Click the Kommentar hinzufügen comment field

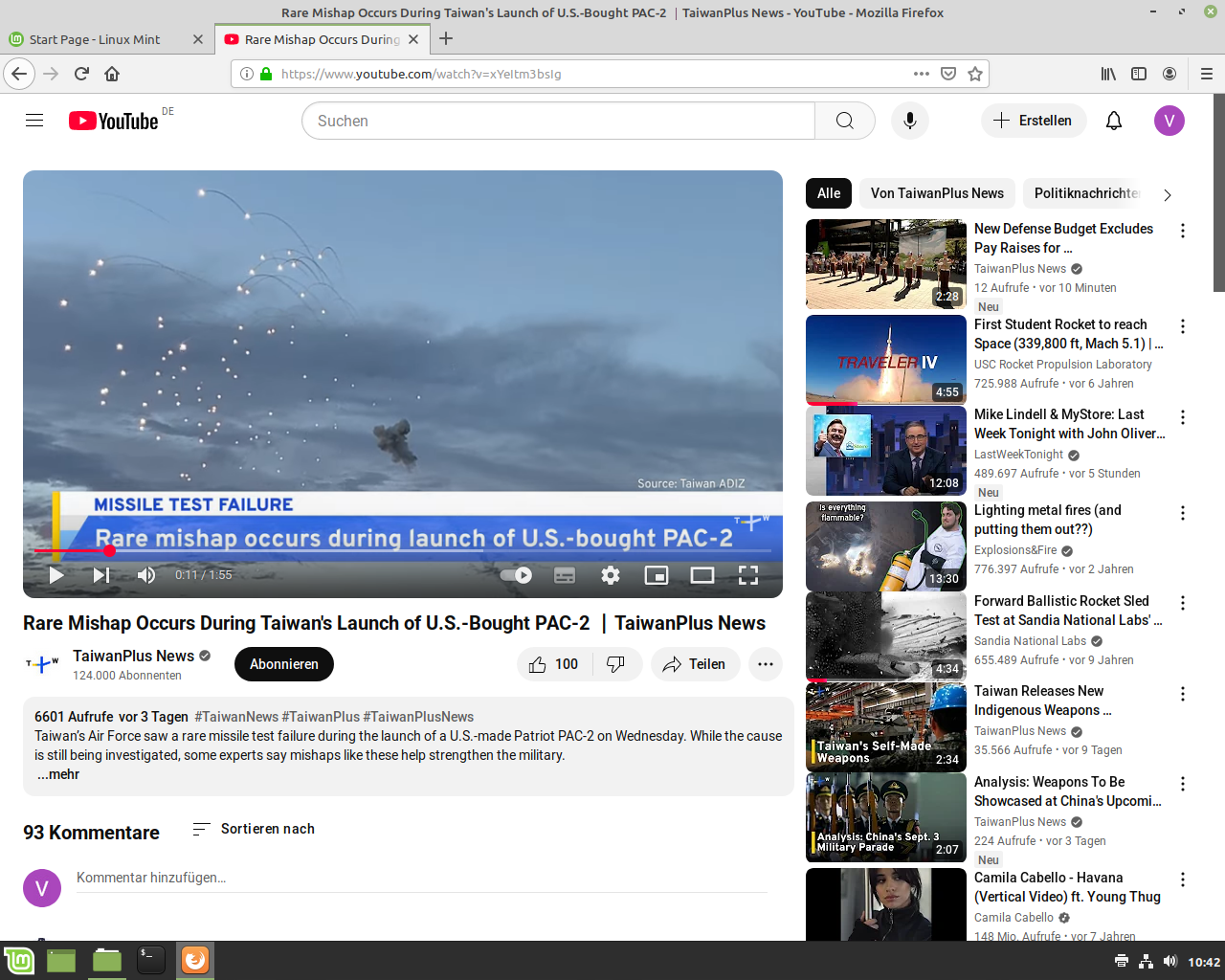(422, 878)
